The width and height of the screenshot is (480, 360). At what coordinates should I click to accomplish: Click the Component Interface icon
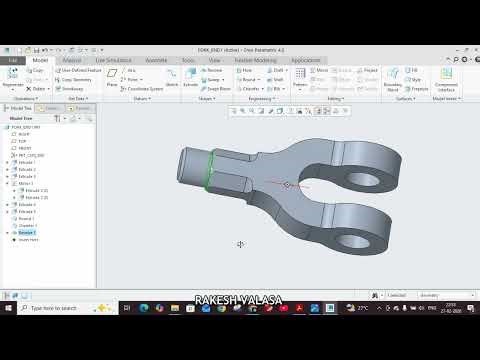(x=446, y=80)
